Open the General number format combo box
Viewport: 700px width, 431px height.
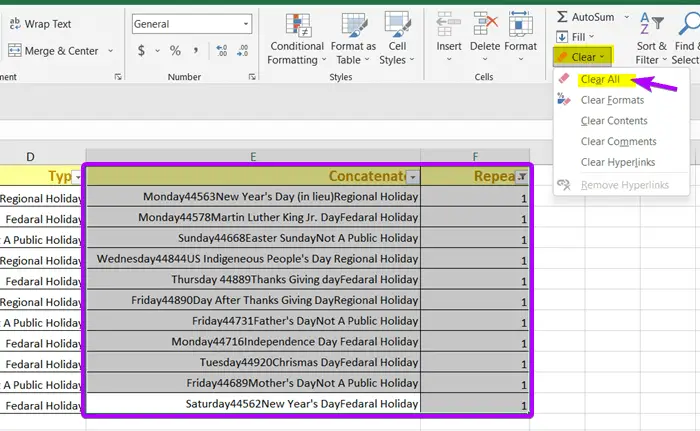coord(192,24)
